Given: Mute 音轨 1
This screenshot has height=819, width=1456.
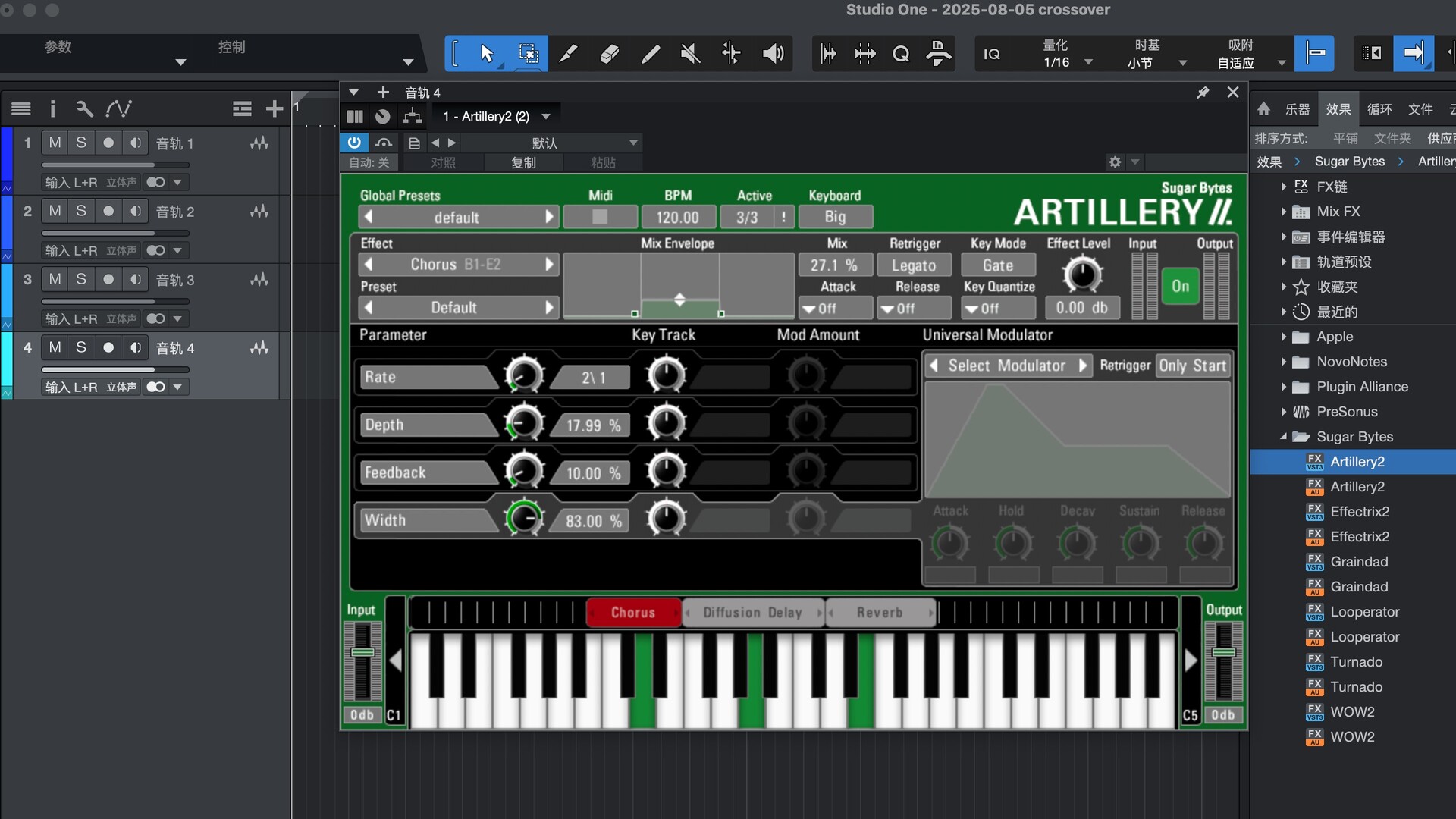Looking at the screenshot, I should pyautogui.click(x=55, y=143).
